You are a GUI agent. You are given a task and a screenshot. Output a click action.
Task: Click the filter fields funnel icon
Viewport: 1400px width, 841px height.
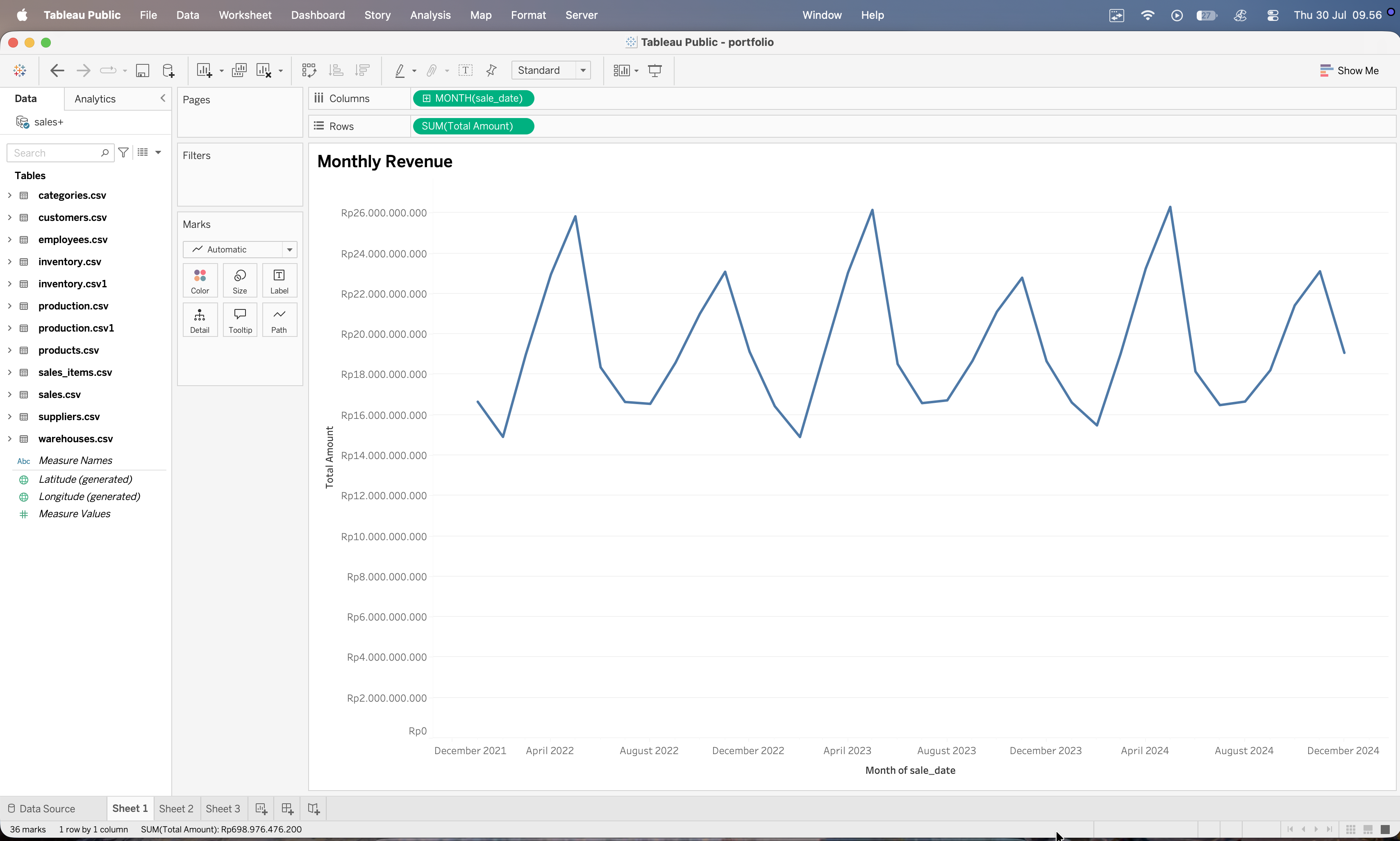[123, 152]
